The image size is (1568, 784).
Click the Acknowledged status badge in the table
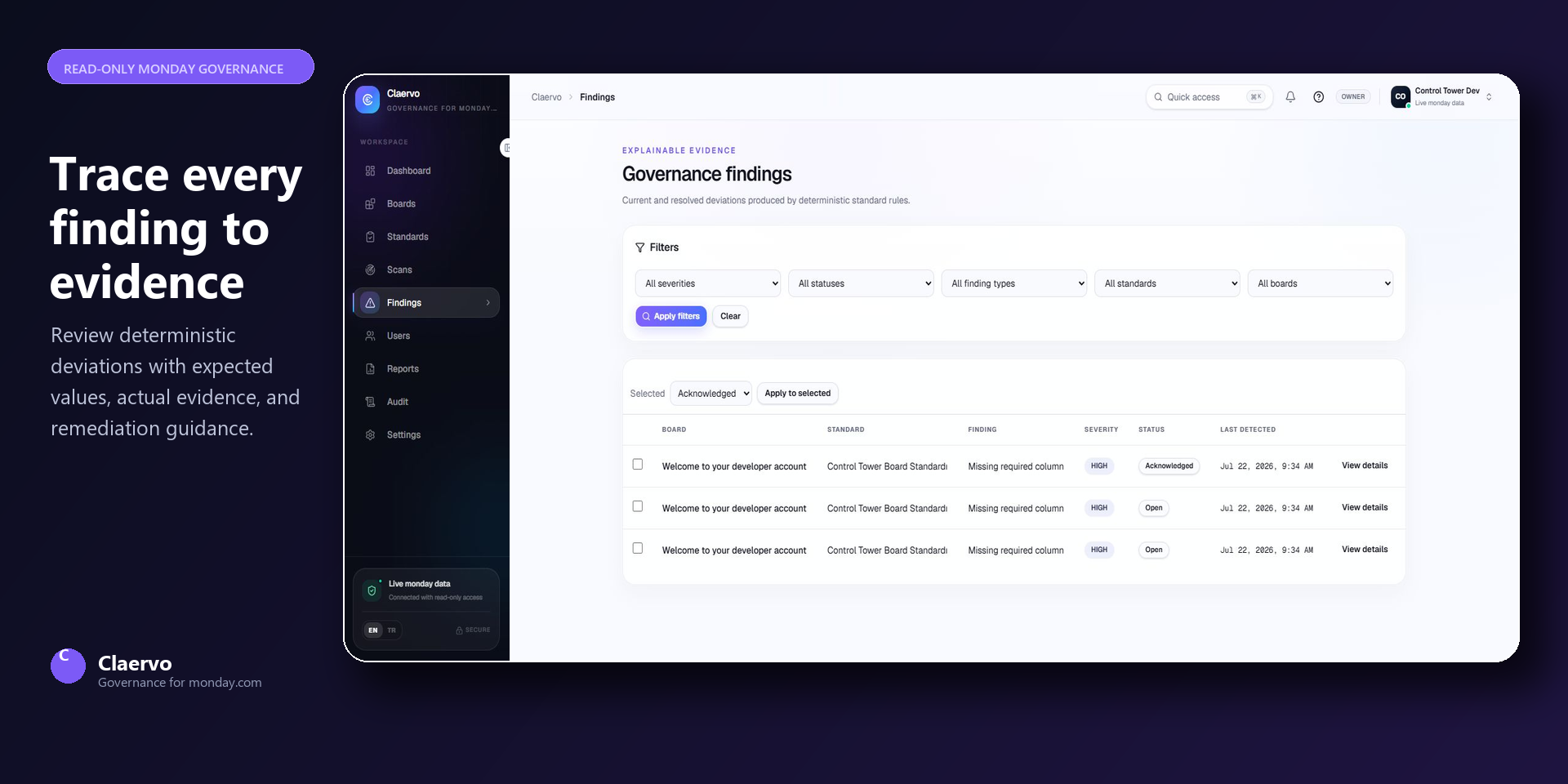(x=1169, y=466)
